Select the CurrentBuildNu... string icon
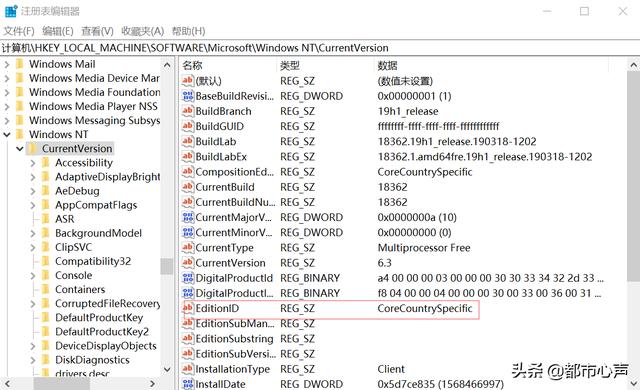The height and width of the screenshot is (390, 640). point(188,202)
